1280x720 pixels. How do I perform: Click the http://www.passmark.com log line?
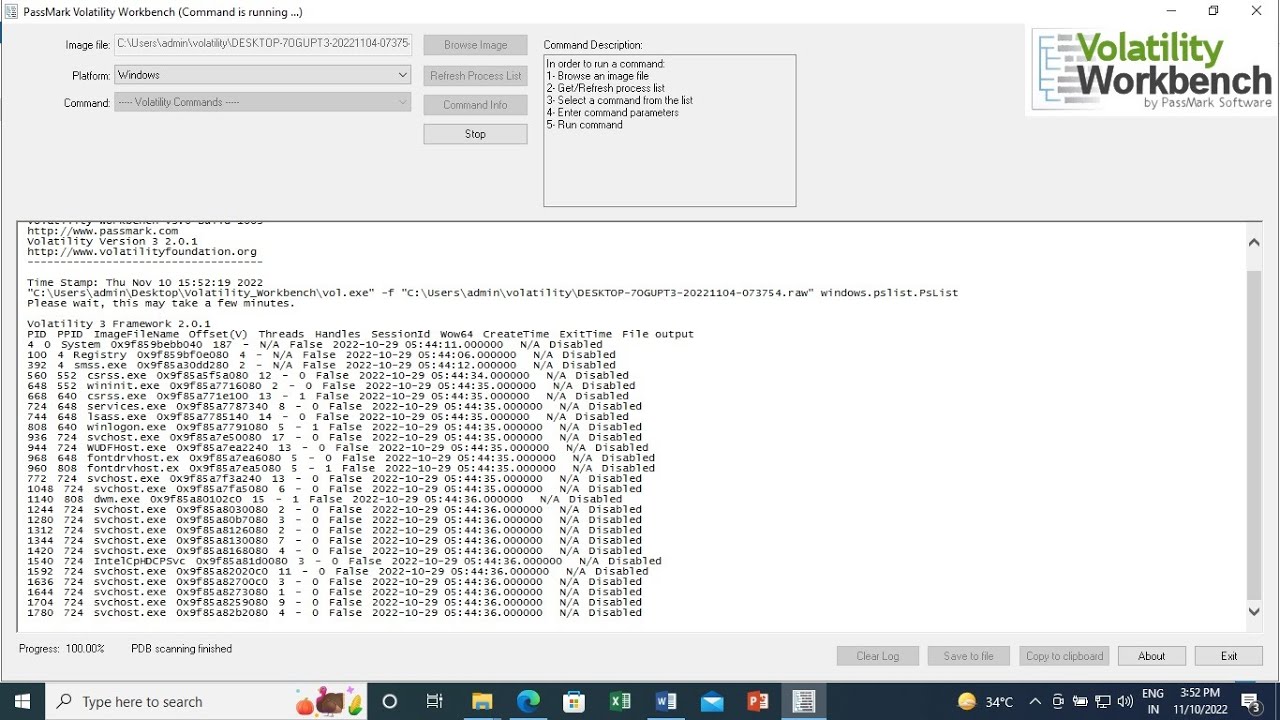pos(102,231)
